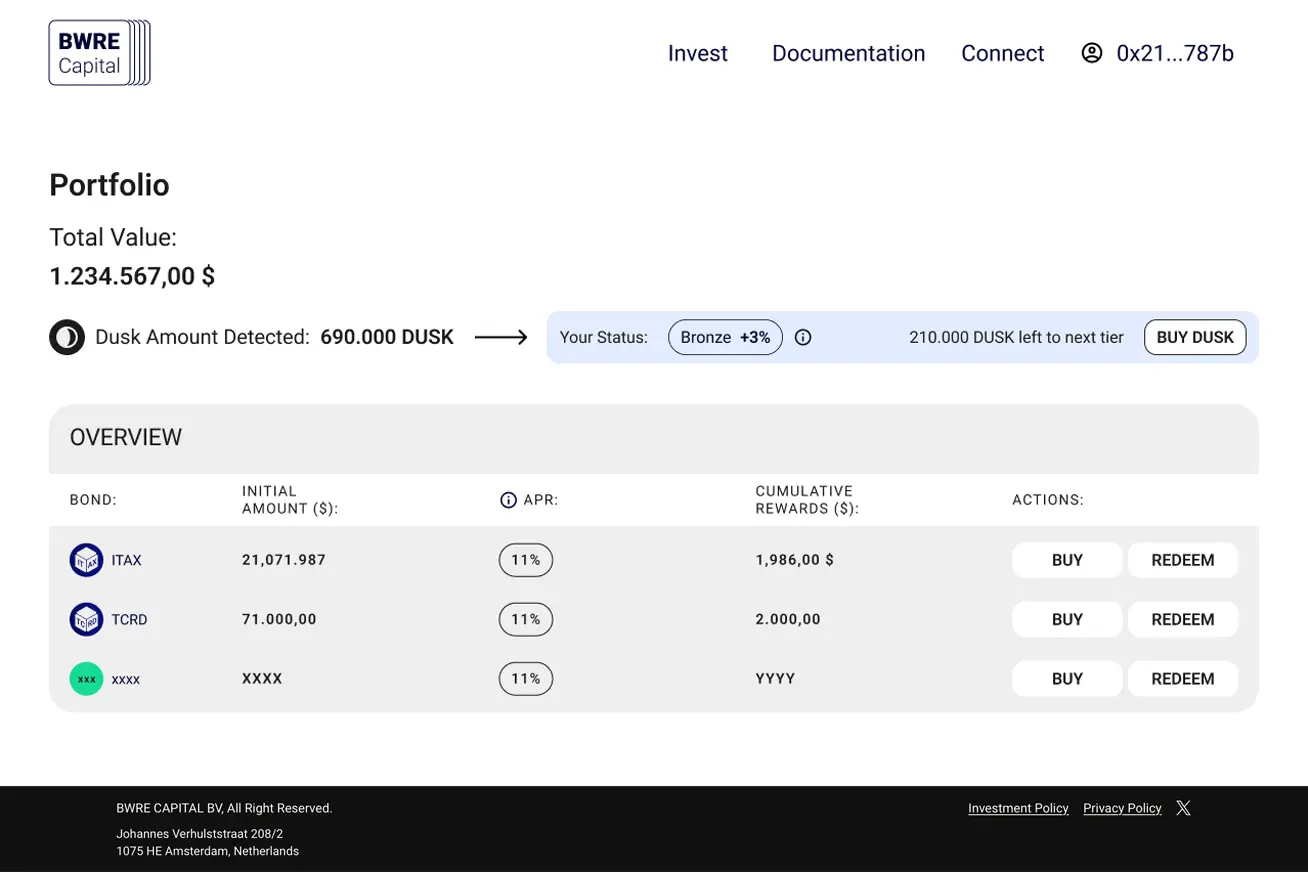Open the Documentation page
Image resolution: width=1308 pixels, height=872 pixels.
click(x=848, y=53)
